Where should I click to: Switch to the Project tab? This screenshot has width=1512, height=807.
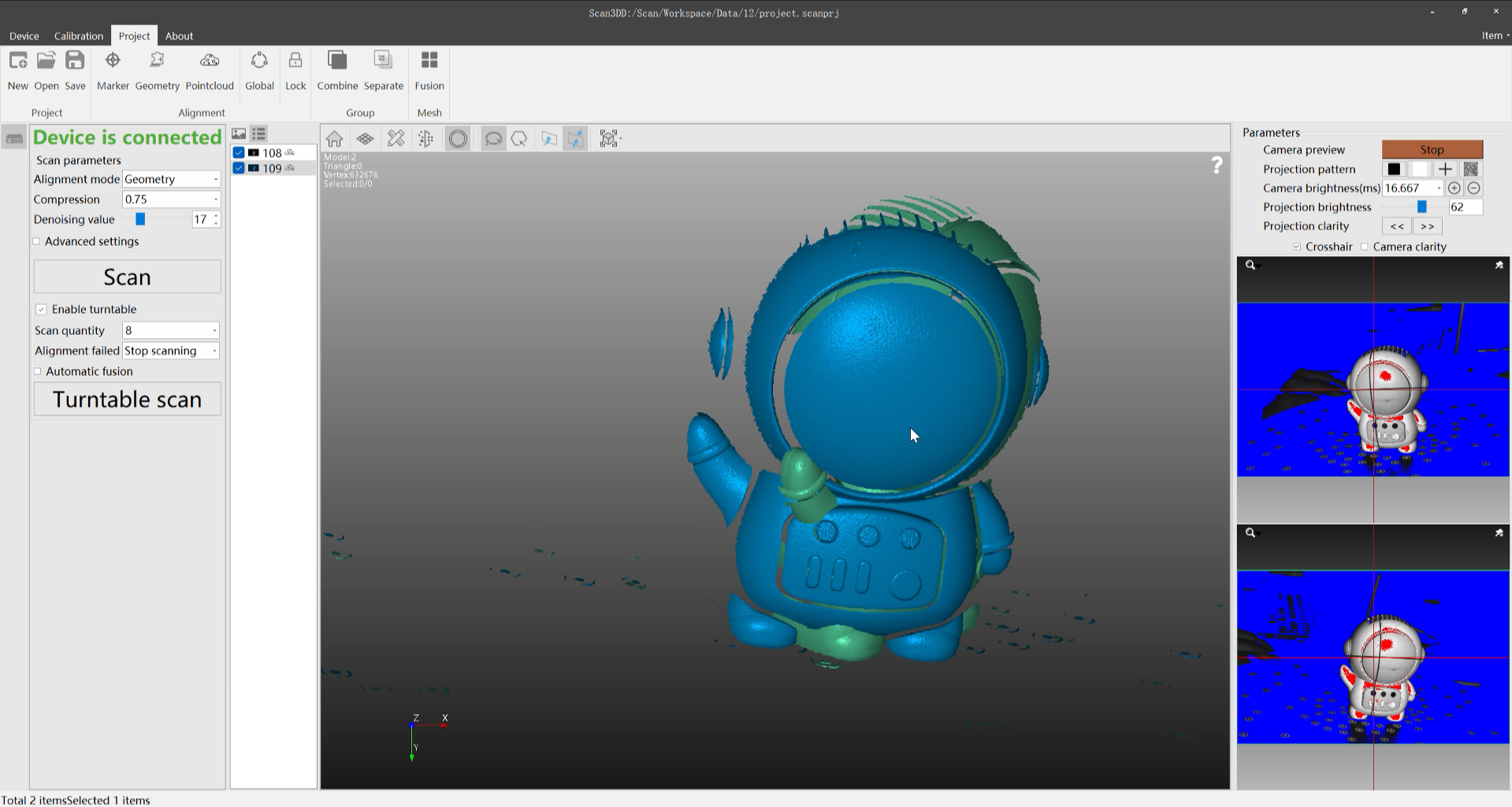[x=134, y=35]
